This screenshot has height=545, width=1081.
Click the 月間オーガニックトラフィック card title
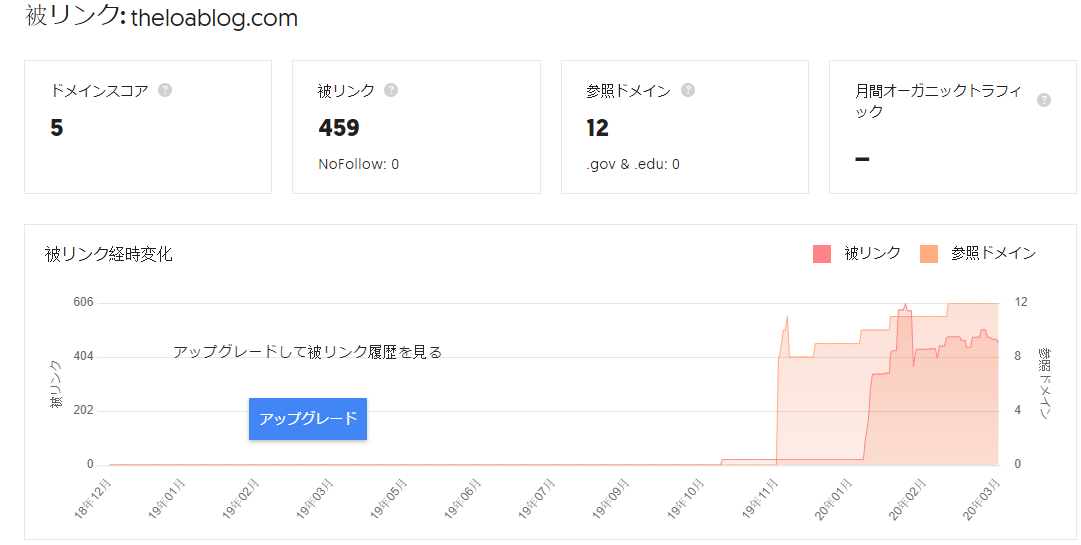(x=939, y=101)
